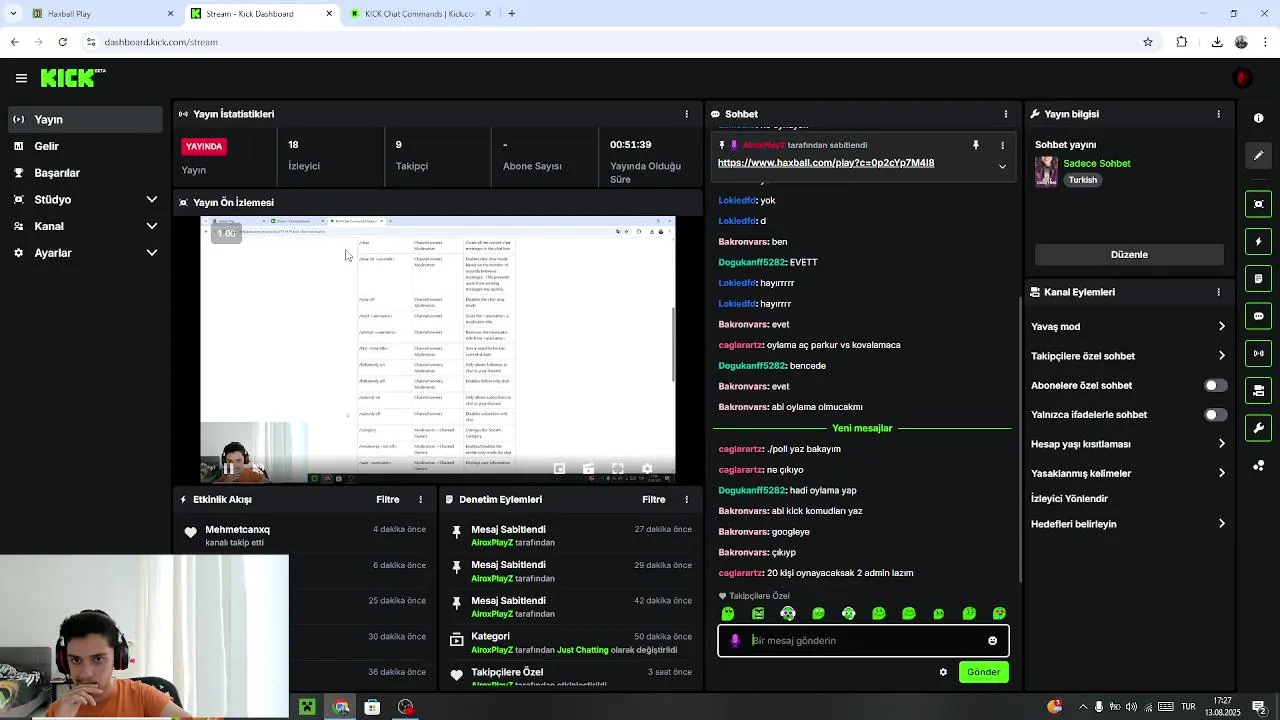Click the Gönder send button

tap(983, 672)
